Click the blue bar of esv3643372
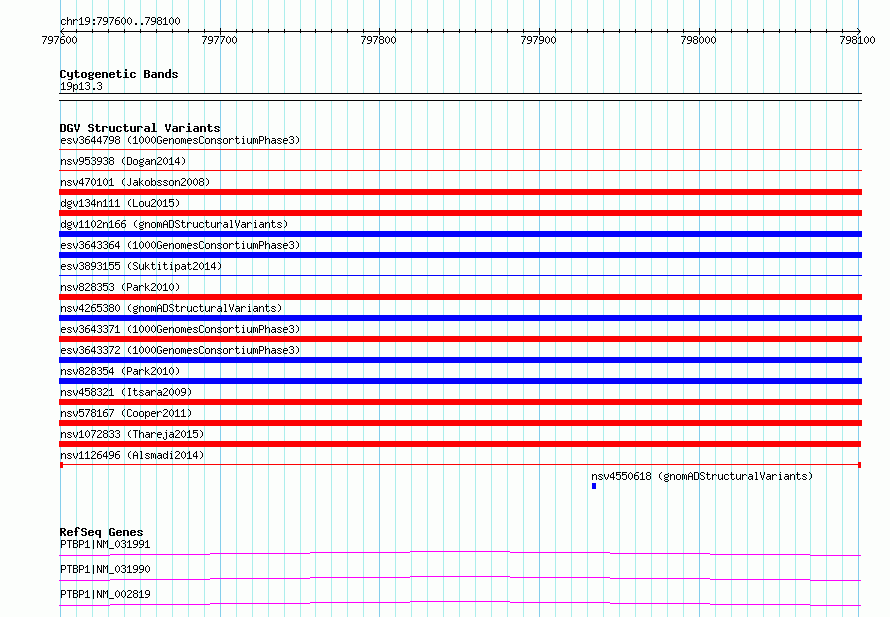Screen dimensions: 890x617 (460, 360)
